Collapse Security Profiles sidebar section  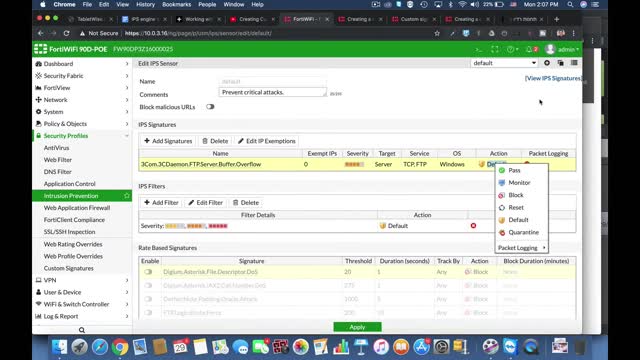pos(82,136)
